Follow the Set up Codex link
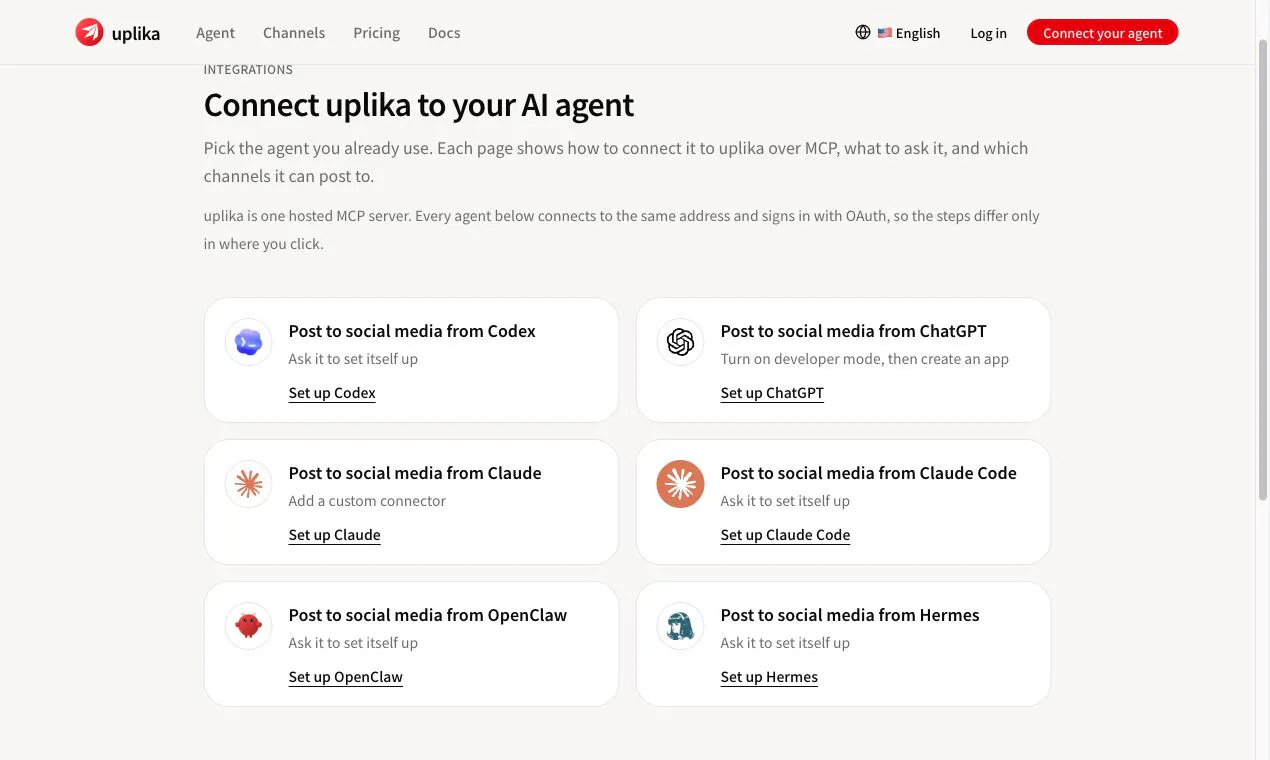 click(x=332, y=393)
